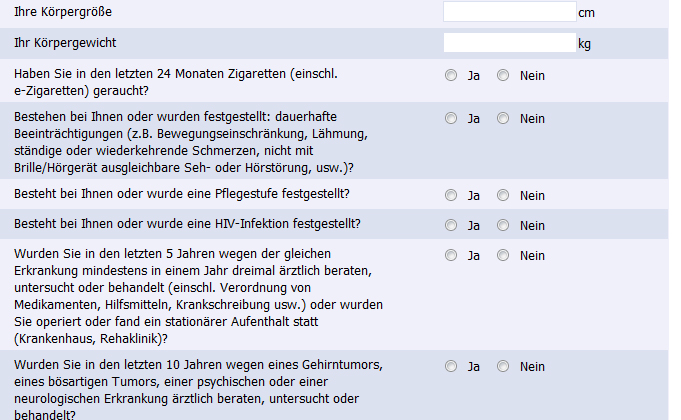
Task: Select Ja for the HIV-Infektion question
Action: (x=451, y=224)
